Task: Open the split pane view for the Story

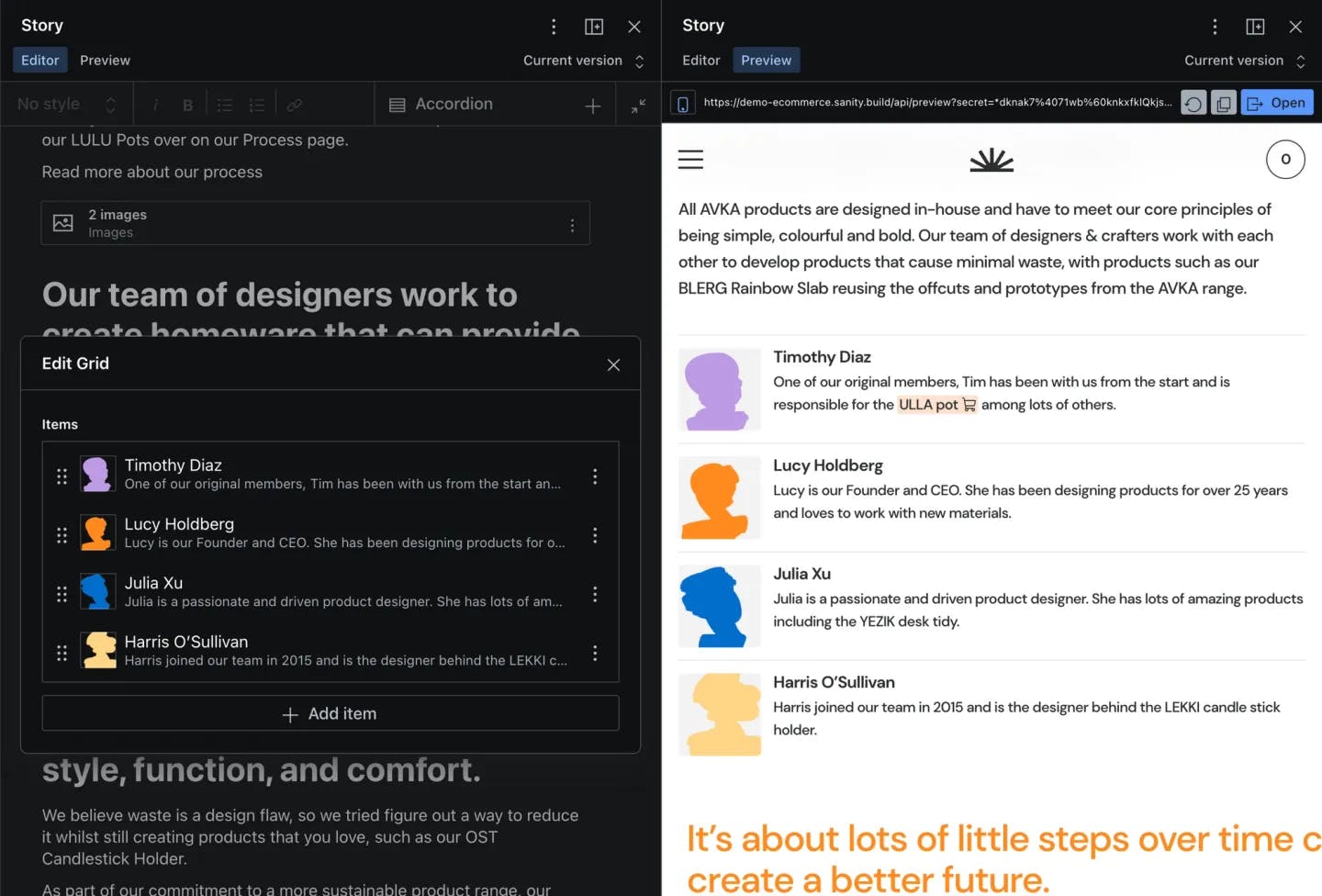Action: tap(594, 27)
